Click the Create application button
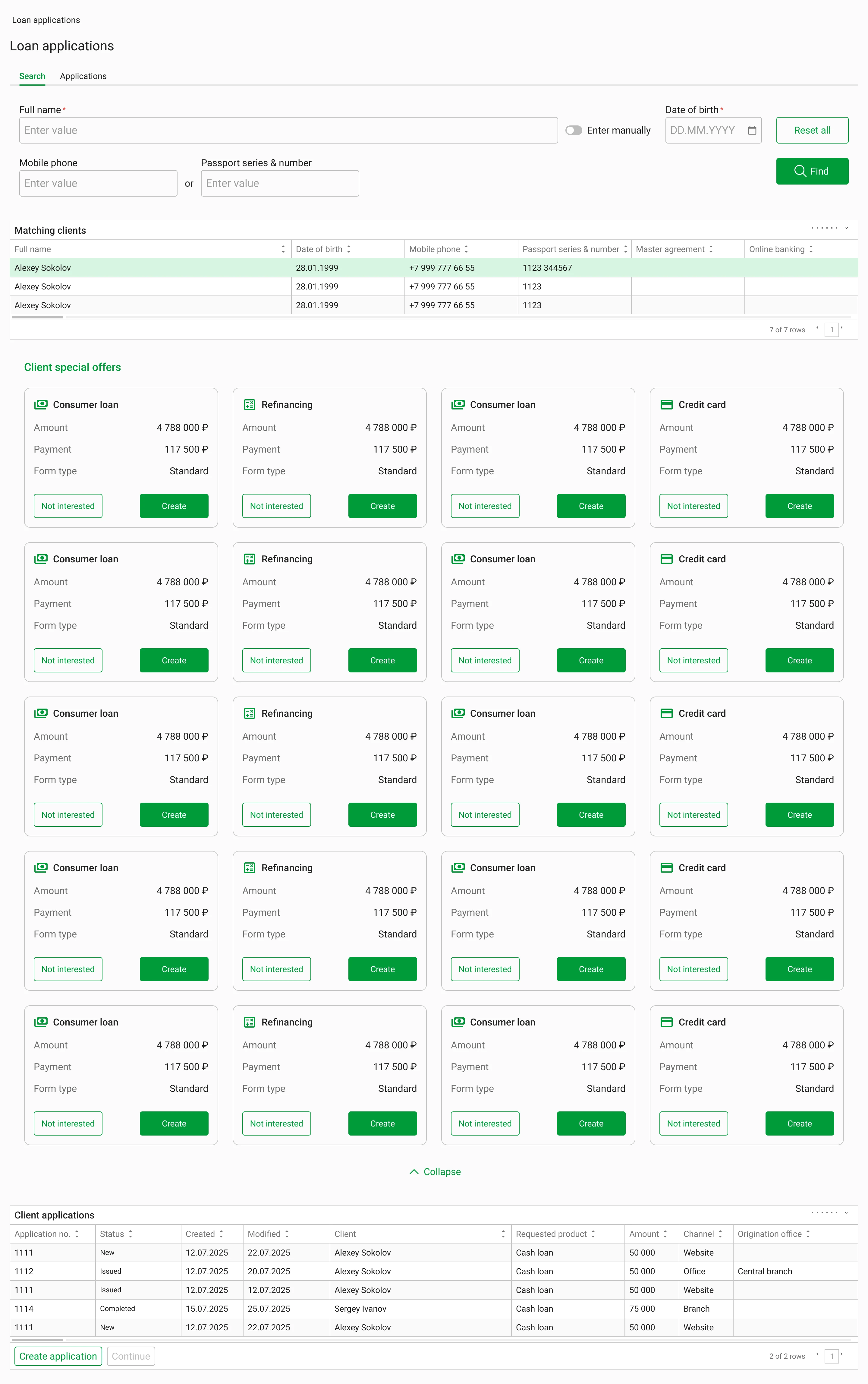 pos(58,1356)
